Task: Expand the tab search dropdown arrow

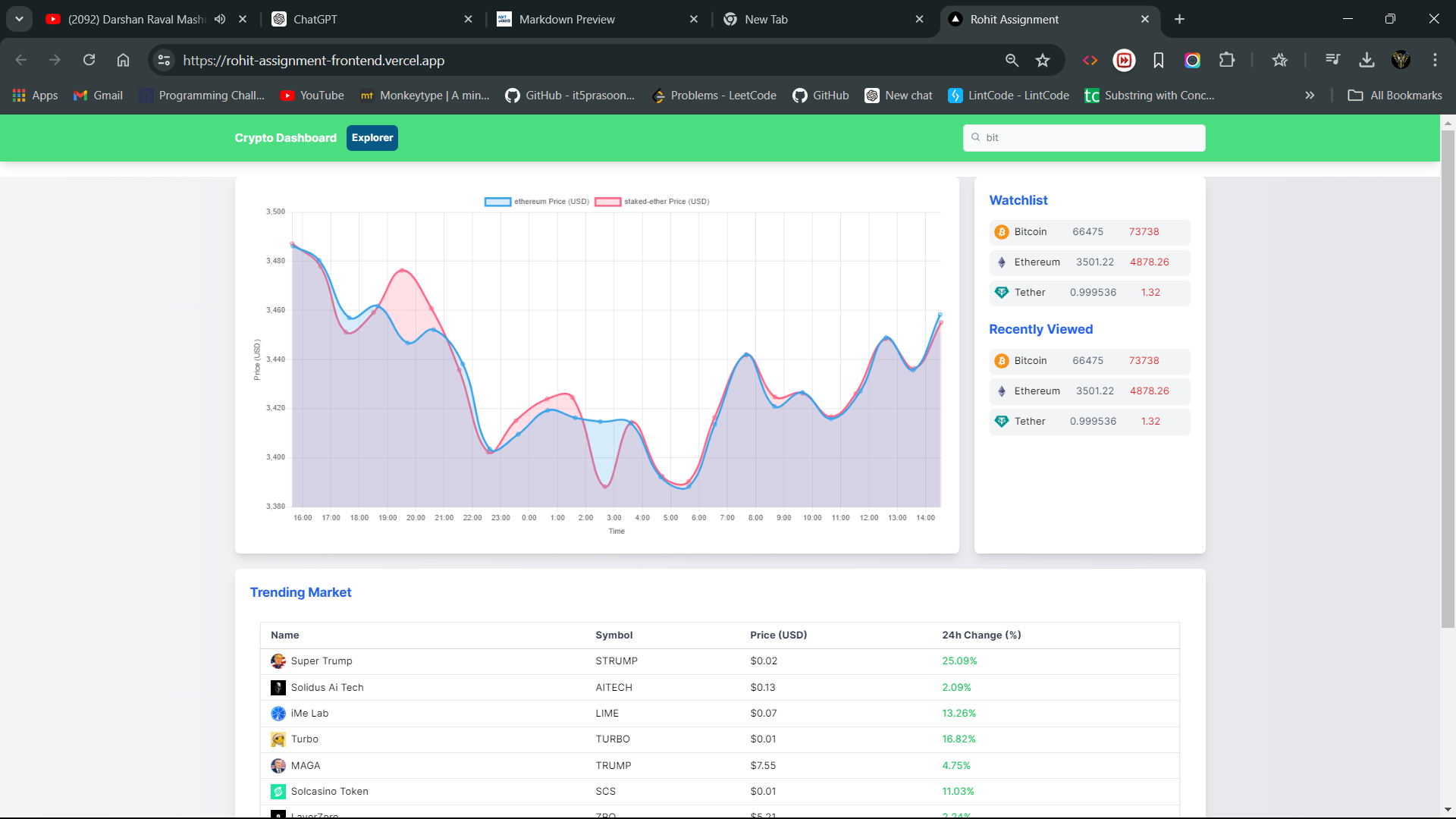Action: click(x=19, y=19)
